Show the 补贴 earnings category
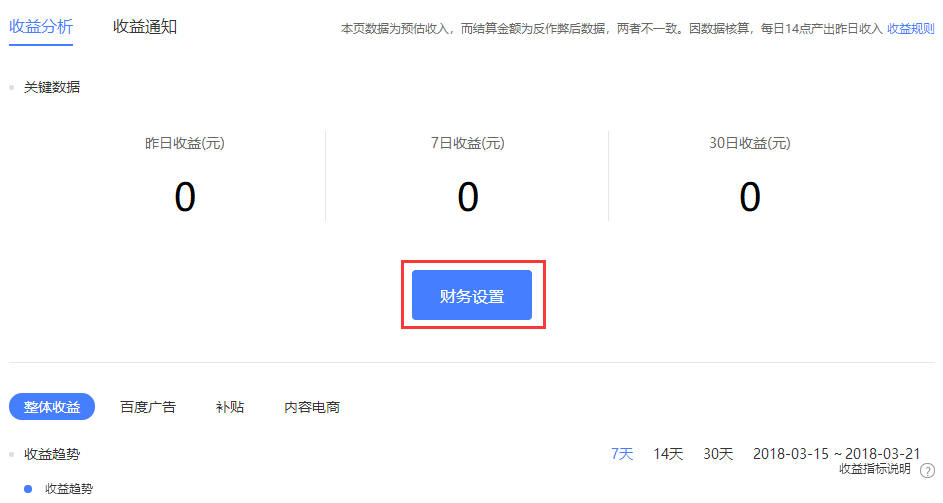 [229, 407]
